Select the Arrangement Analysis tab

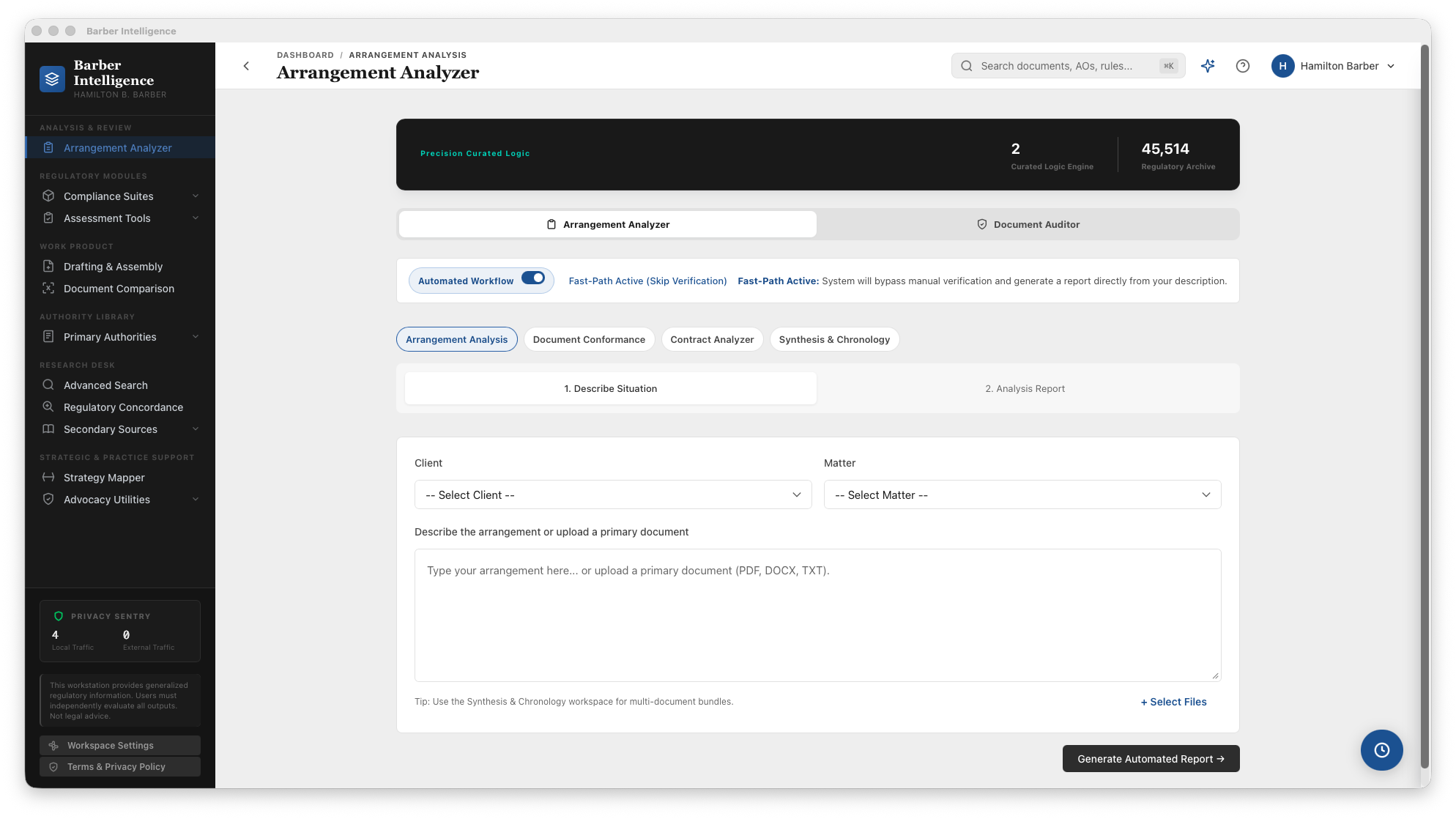point(456,339)
